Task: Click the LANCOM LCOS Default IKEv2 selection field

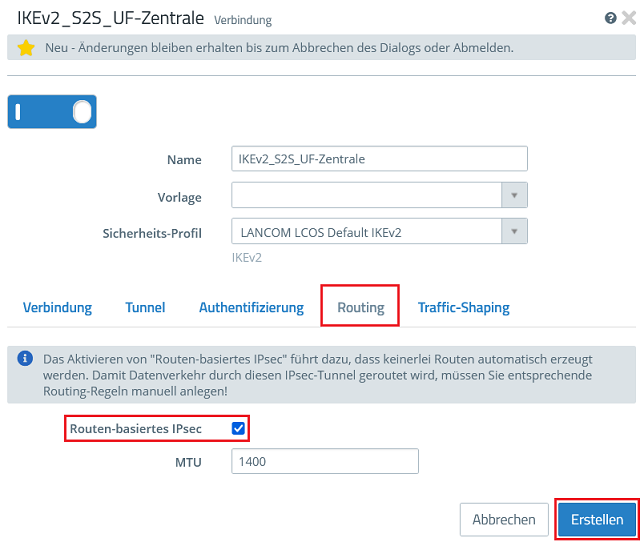Action: 366,233
